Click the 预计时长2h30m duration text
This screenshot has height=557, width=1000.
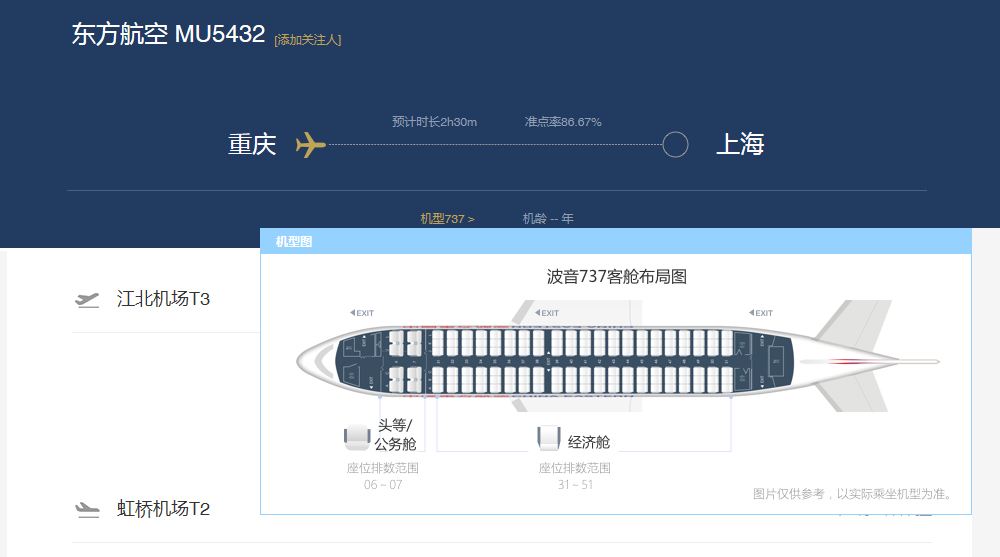[434, 122]
